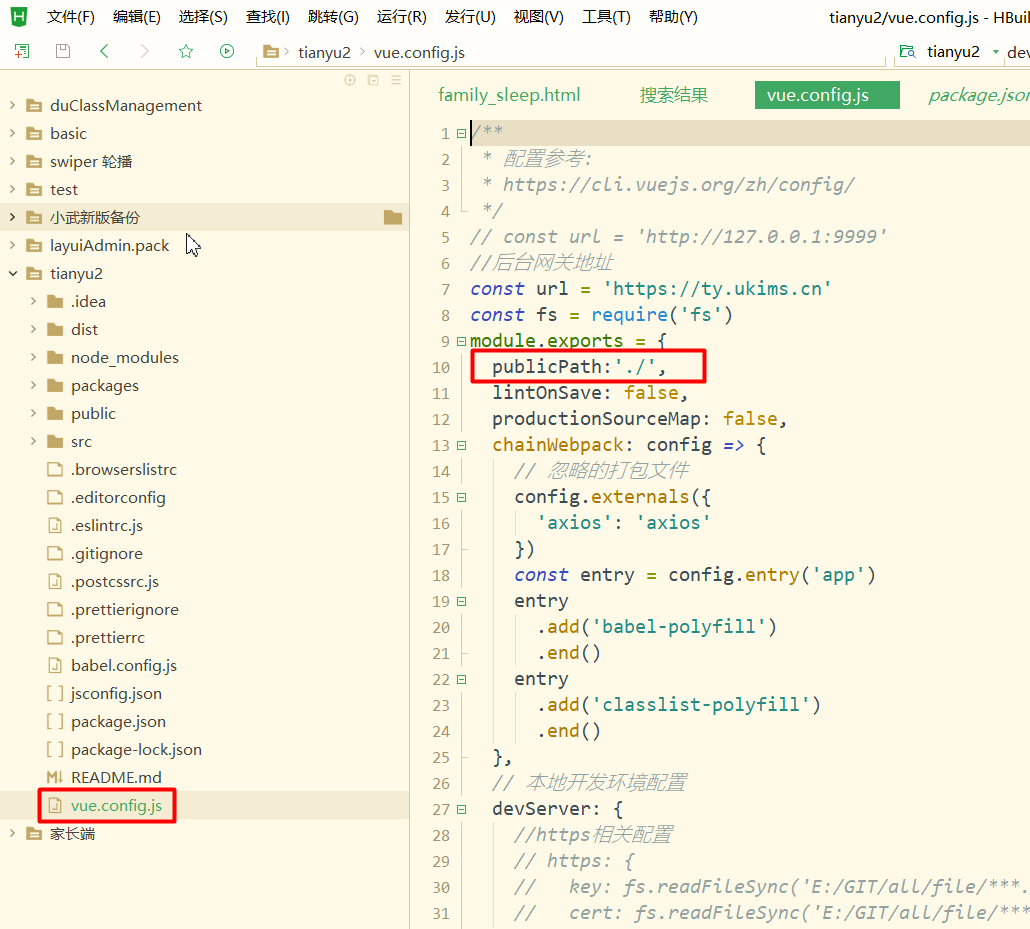Click the New File icon in the toolbar

tap(22, 51)
